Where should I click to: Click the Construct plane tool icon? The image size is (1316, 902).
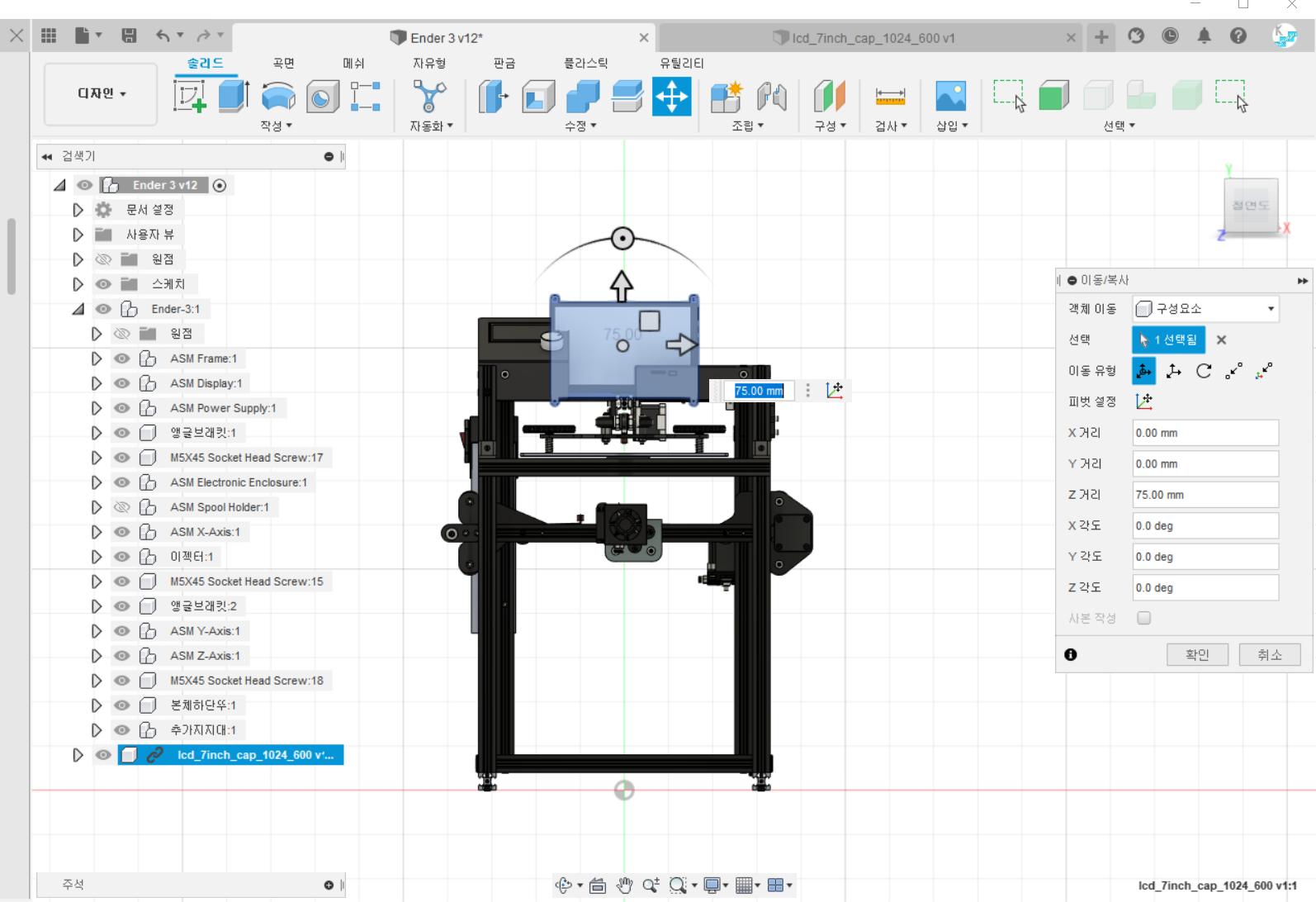point(830,97)
